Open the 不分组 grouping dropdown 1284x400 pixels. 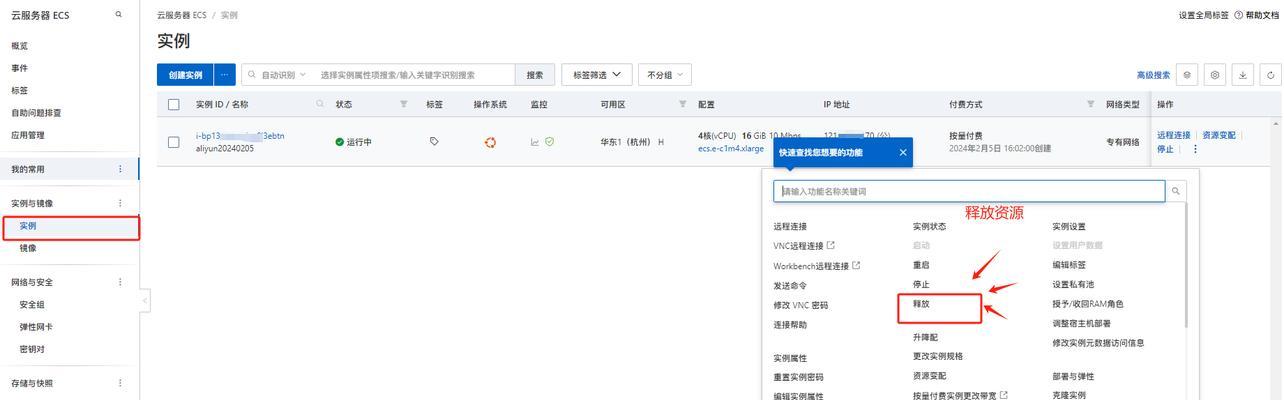pos(665,75)
